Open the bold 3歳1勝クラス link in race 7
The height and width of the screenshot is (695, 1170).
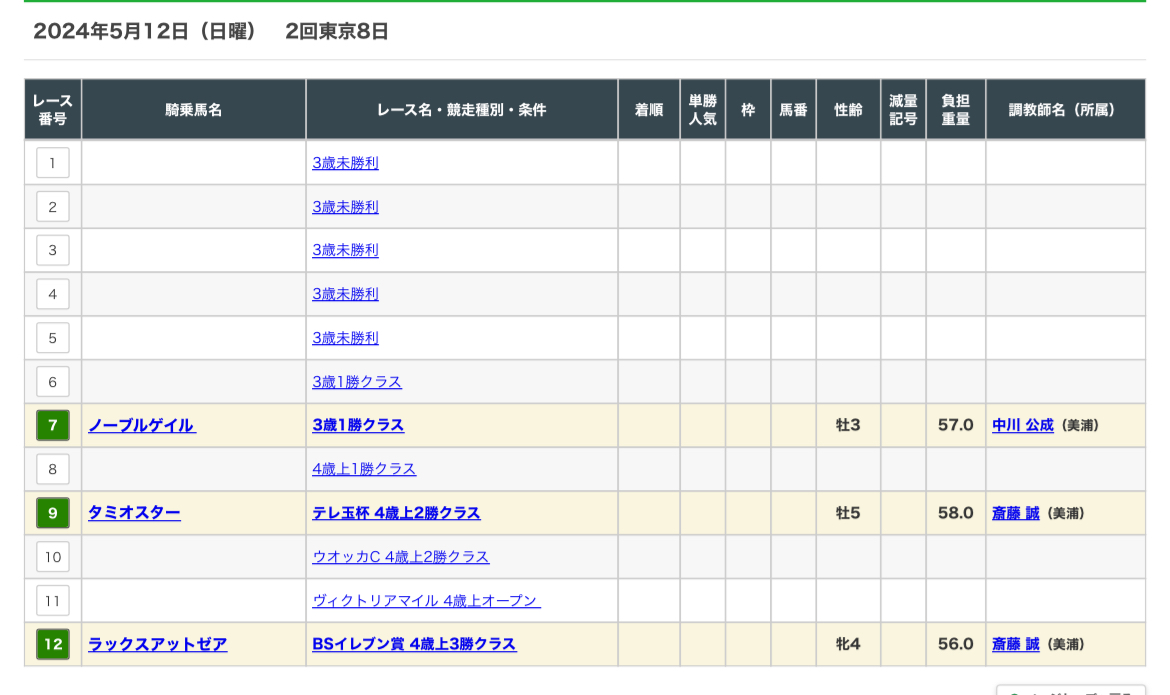[358, 426]
